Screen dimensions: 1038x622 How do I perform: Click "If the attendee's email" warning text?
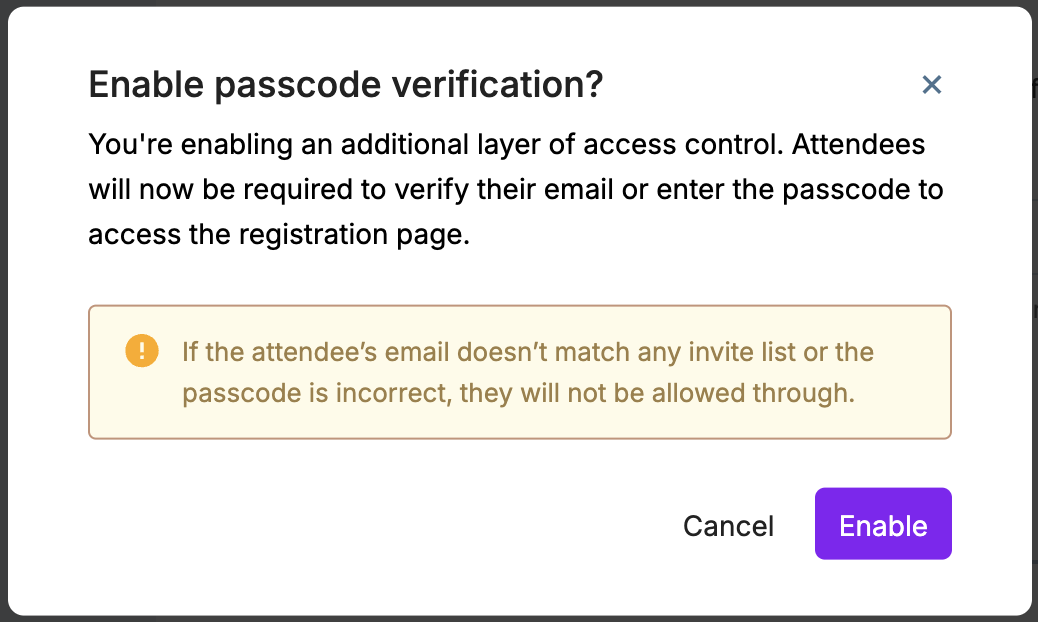315,352
